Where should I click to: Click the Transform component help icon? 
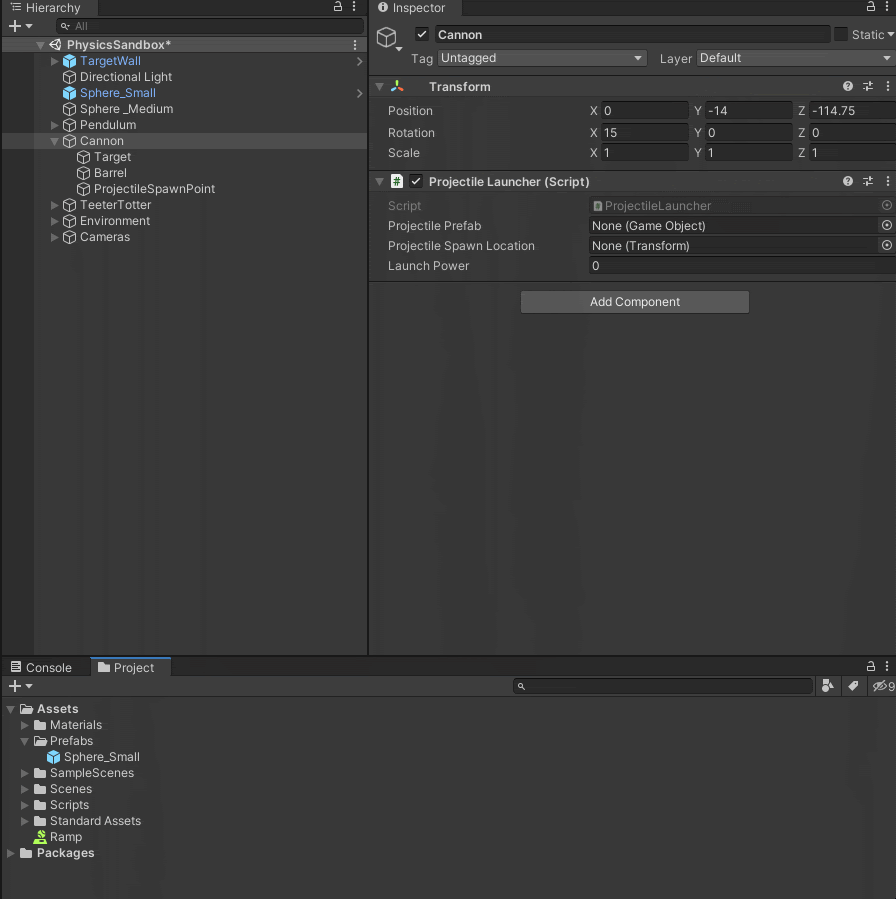(848, 87)
